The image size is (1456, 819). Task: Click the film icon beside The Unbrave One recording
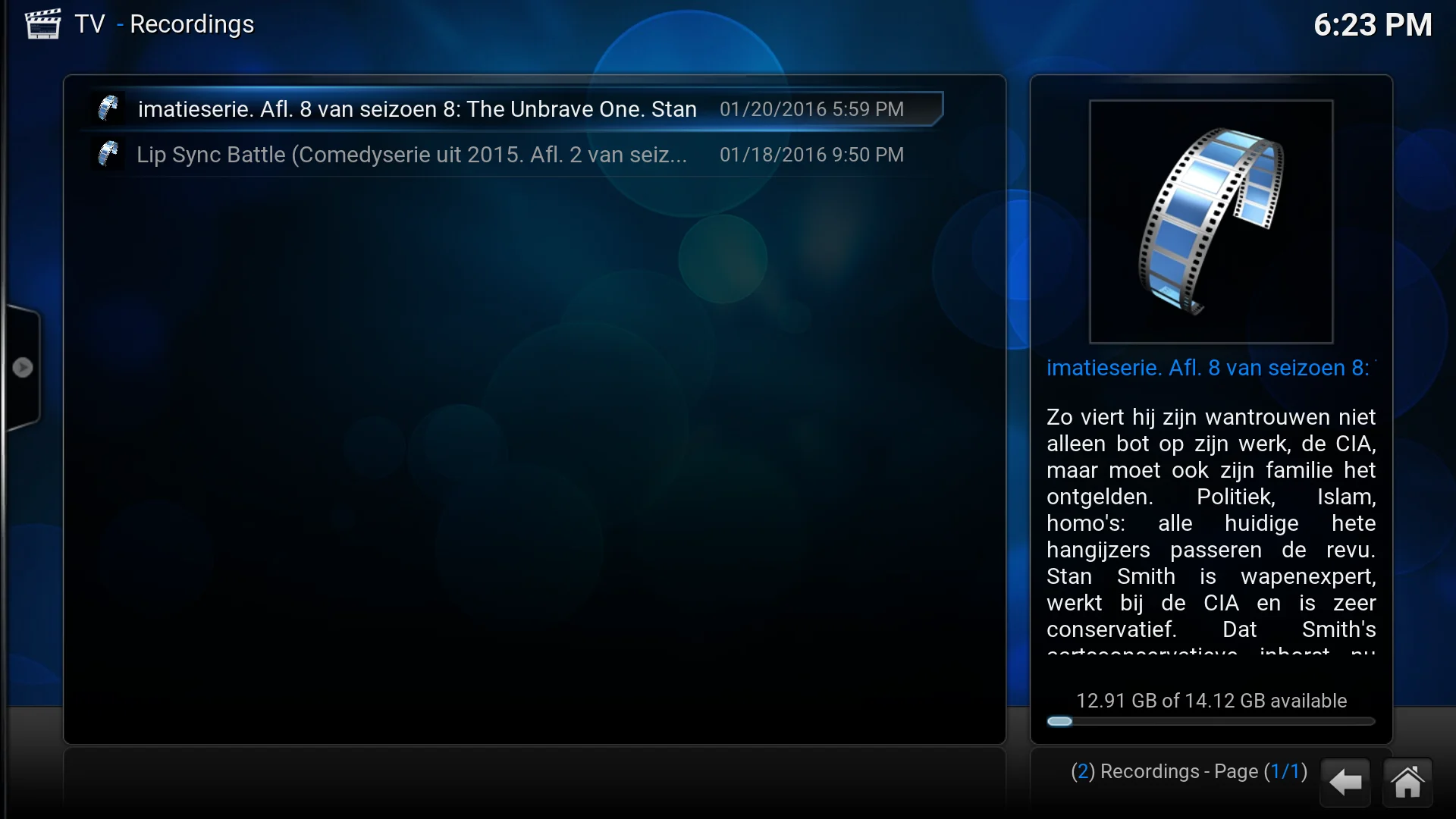click(108, 108)
